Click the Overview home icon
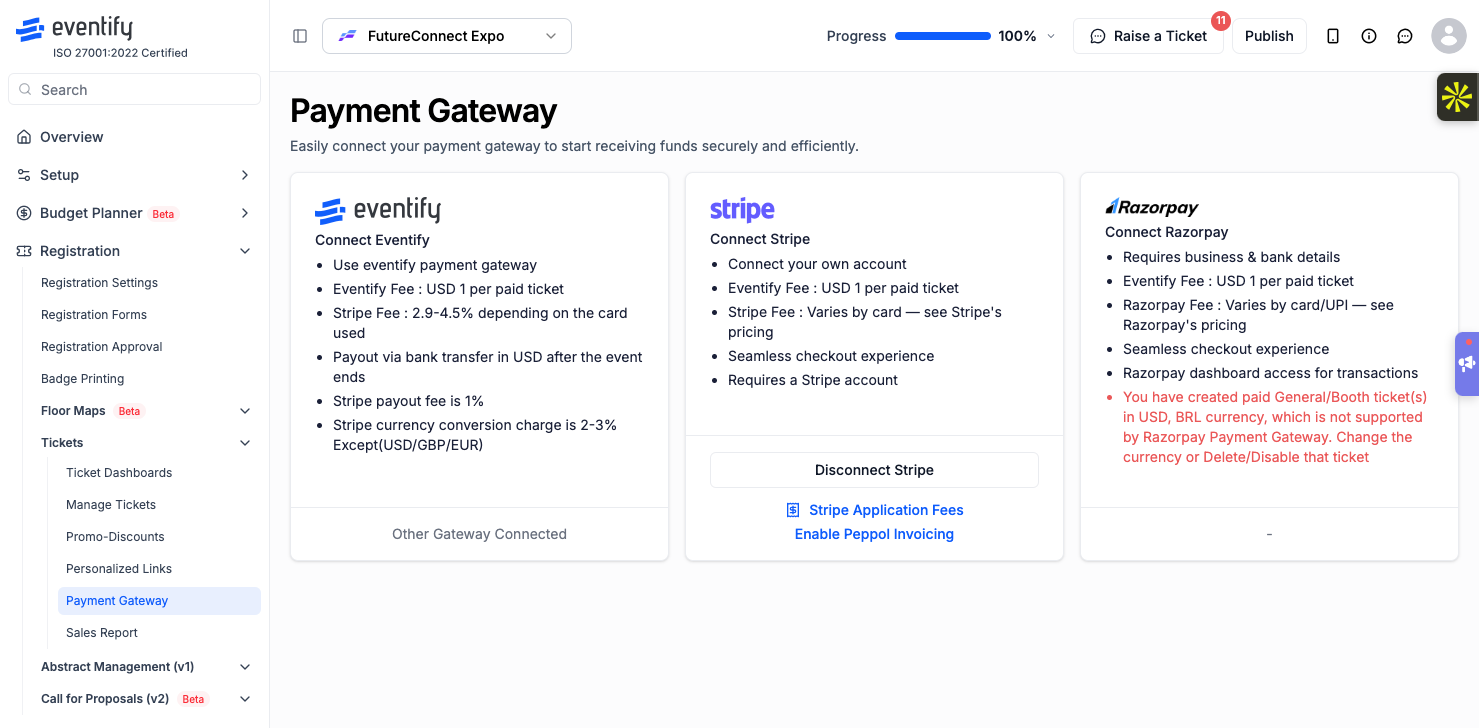Image resolution: width=1479 pixels, height=728 pixels. click(x=24, y=137)
